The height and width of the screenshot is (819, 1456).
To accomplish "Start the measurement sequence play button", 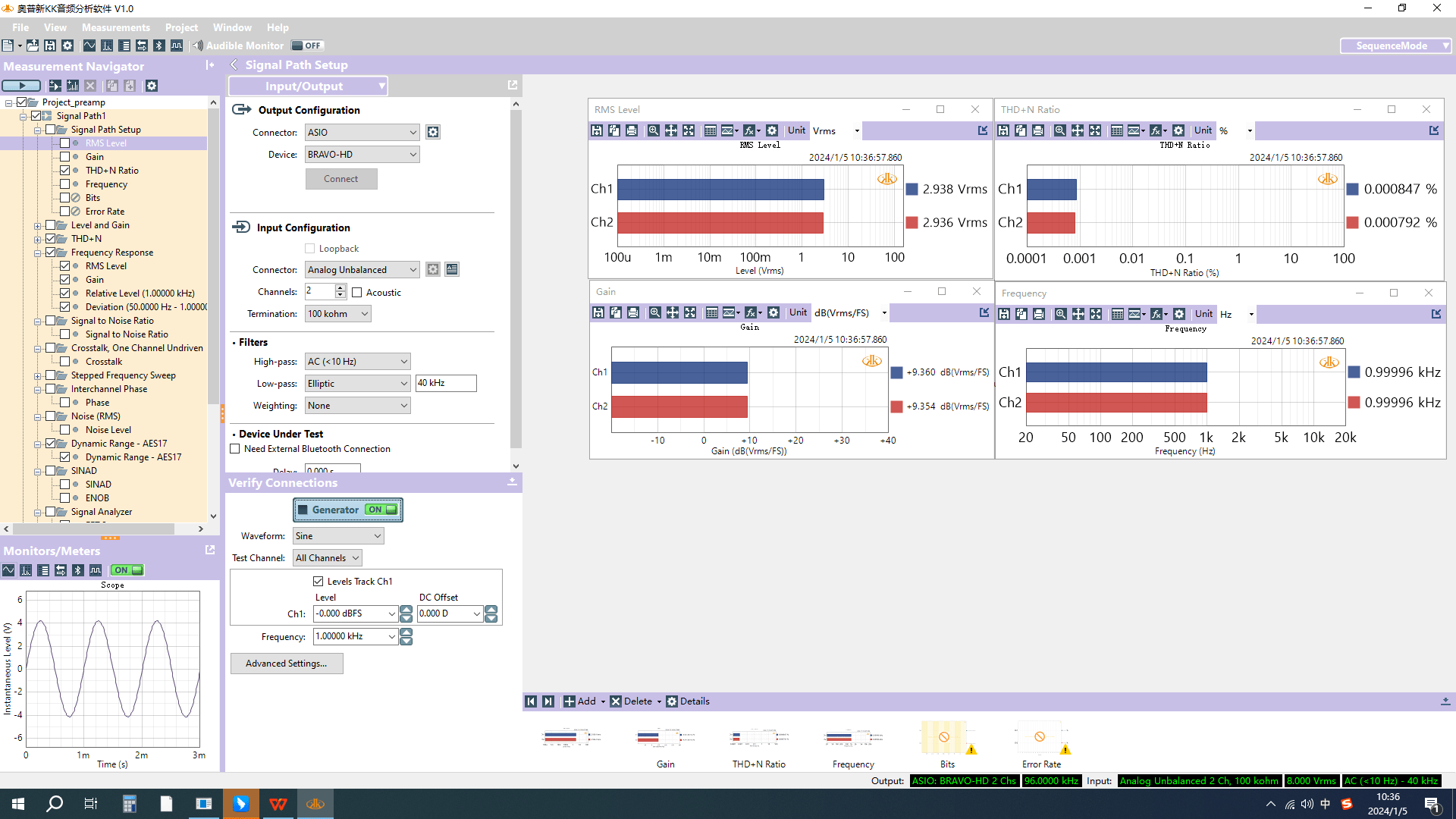I will click(21, 86).
